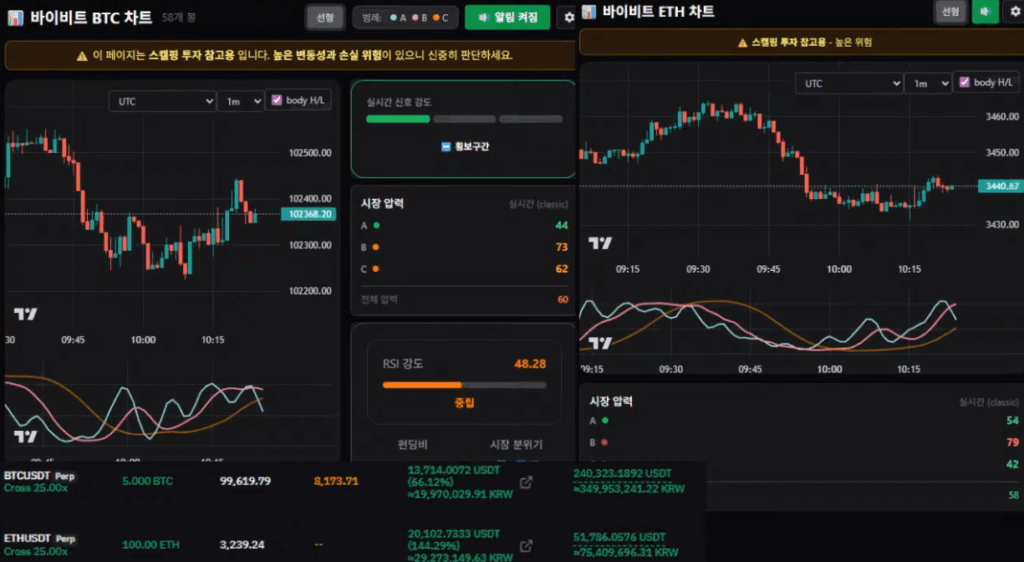Image resolution: width=1024 pixels, height=562 pixels.
Task: Open share icon in ETHUSDT position row
Action: click(527, 546)
